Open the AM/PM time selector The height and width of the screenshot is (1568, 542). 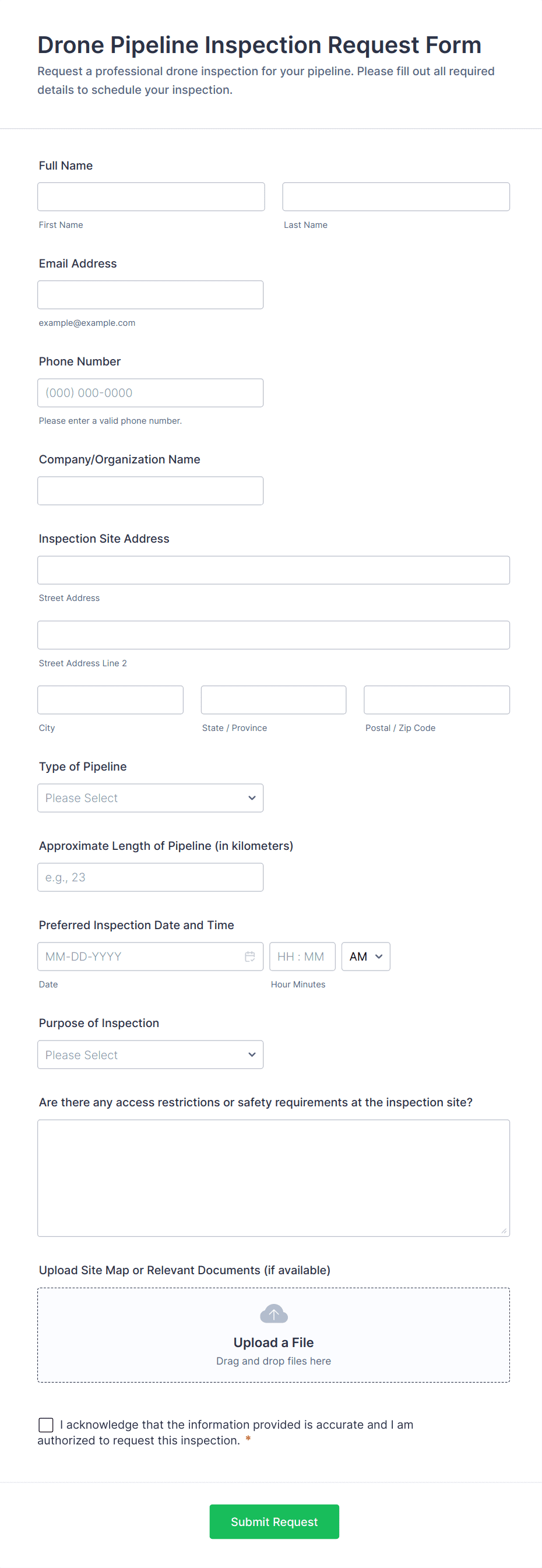[x=365, y=957]
